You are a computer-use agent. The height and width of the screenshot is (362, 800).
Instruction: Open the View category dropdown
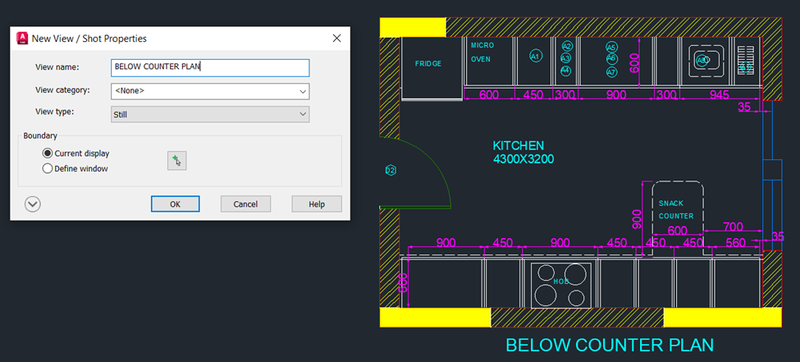(210, 91)
